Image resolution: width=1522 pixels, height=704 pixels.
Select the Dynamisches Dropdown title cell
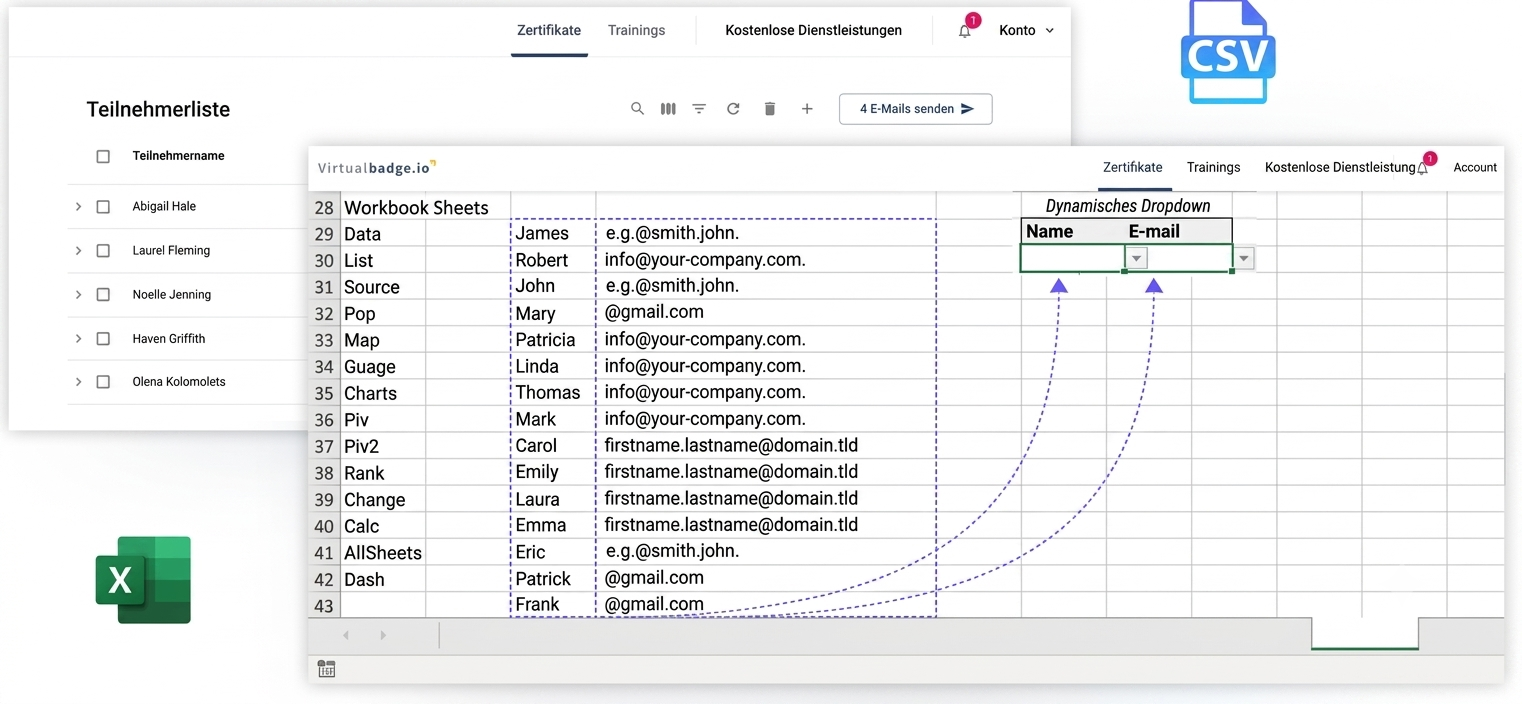tap(1127, 206)
